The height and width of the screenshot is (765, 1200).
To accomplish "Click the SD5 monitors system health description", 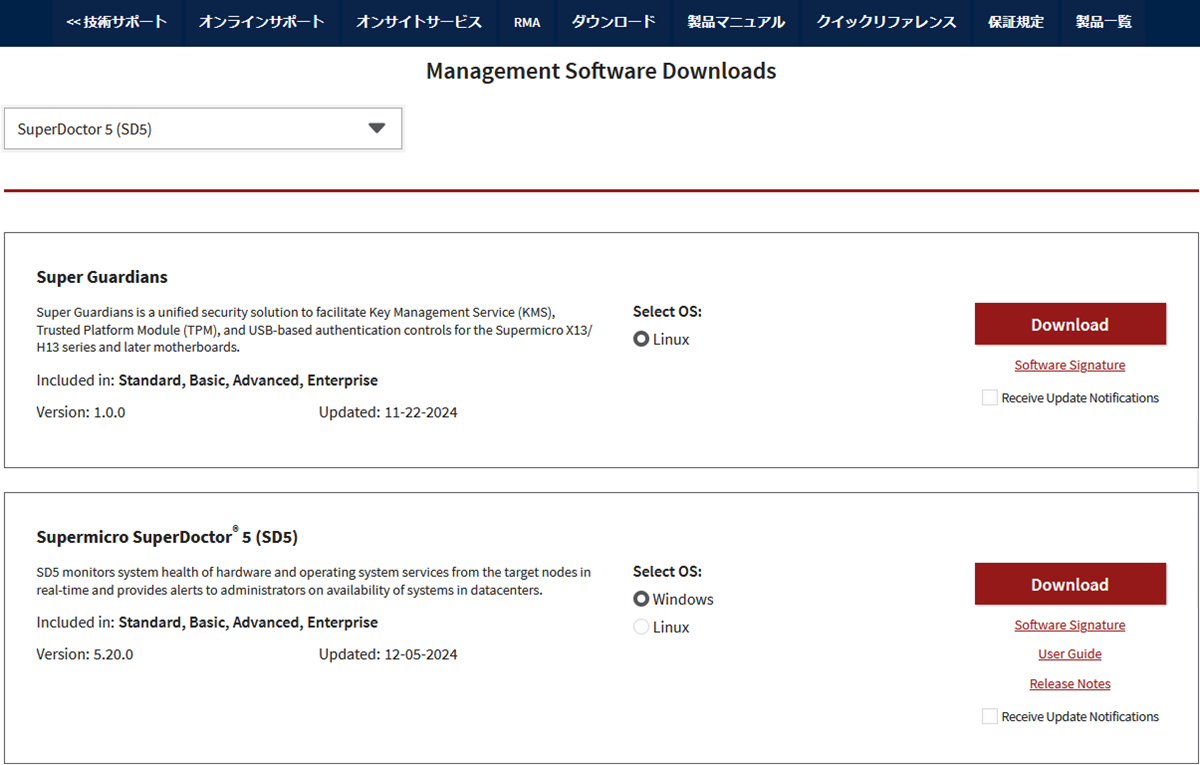I will (x=314, y=581).
